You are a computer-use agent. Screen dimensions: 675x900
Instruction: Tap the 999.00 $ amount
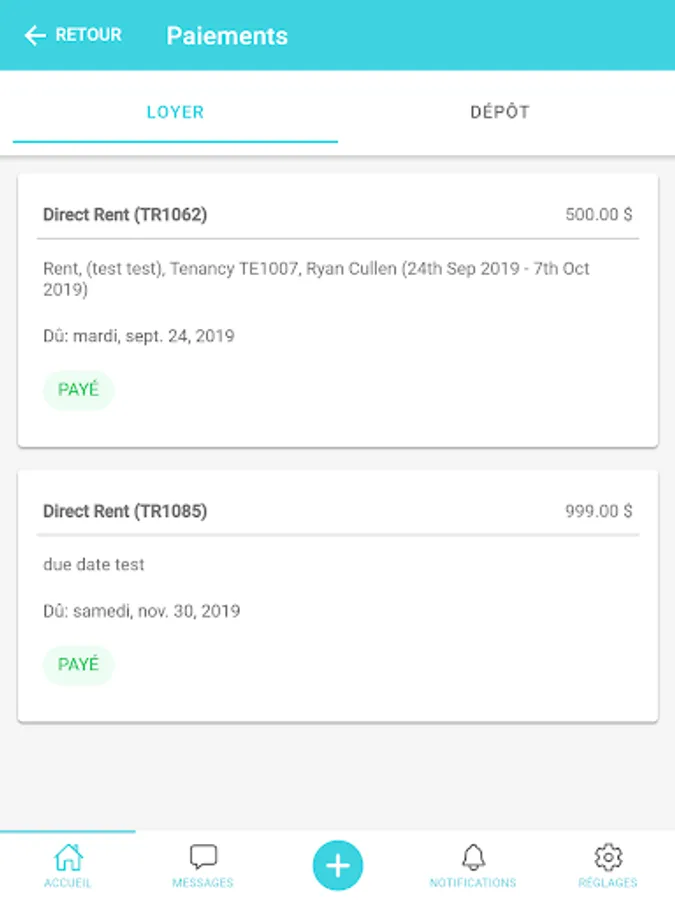(599, 511)
